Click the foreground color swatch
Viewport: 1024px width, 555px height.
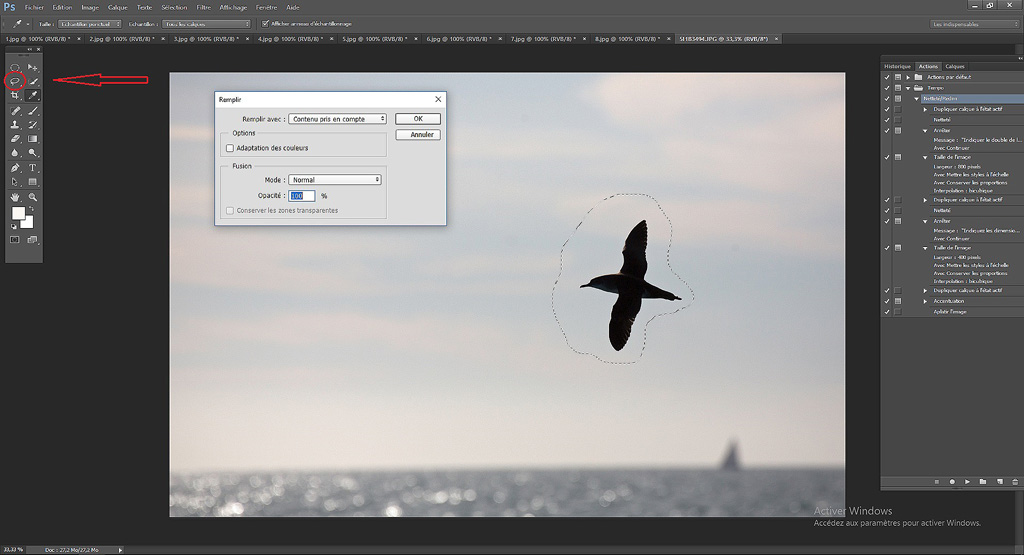click(x=18, y=213)
